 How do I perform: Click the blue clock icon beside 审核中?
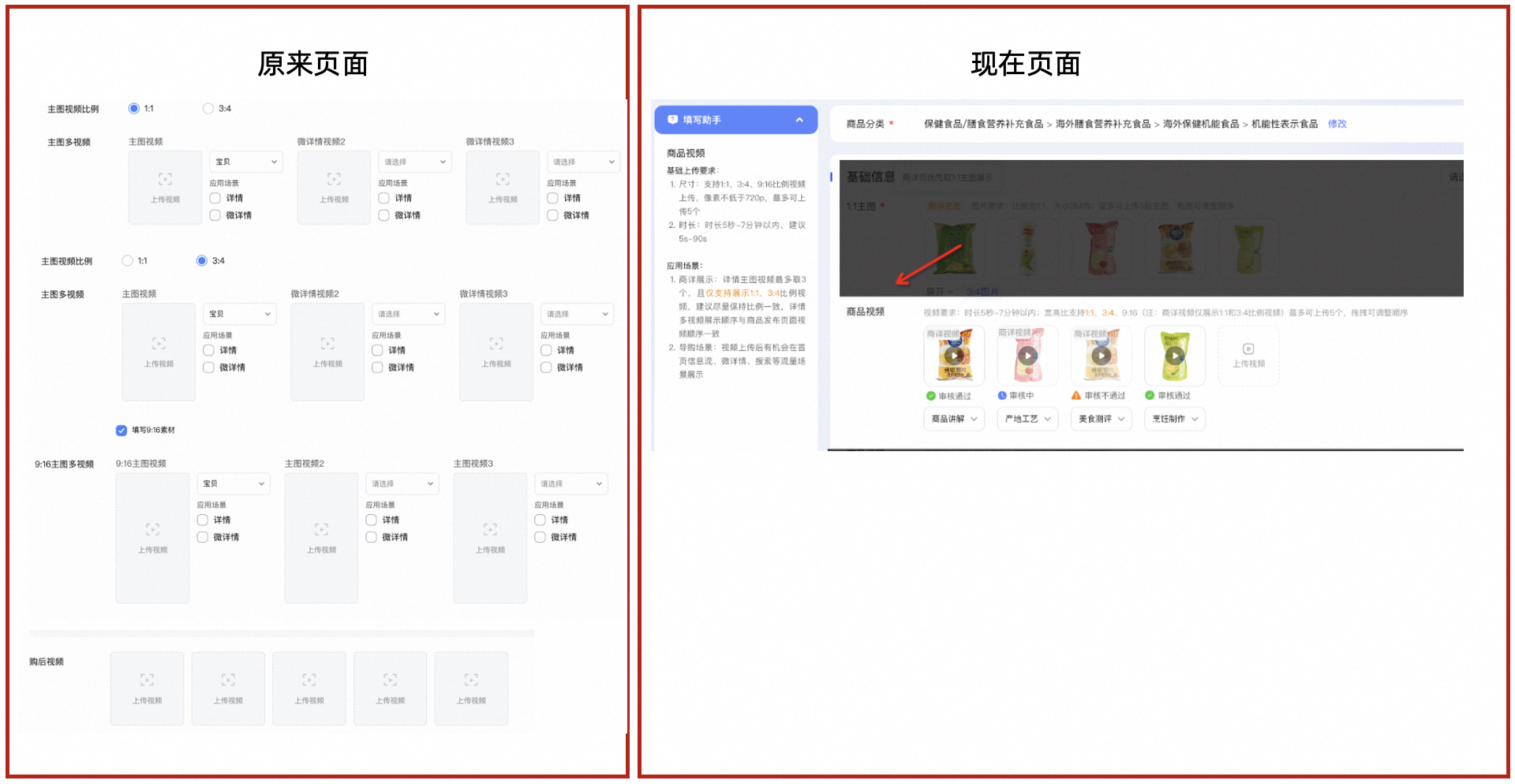click(x=1002, y=396)
